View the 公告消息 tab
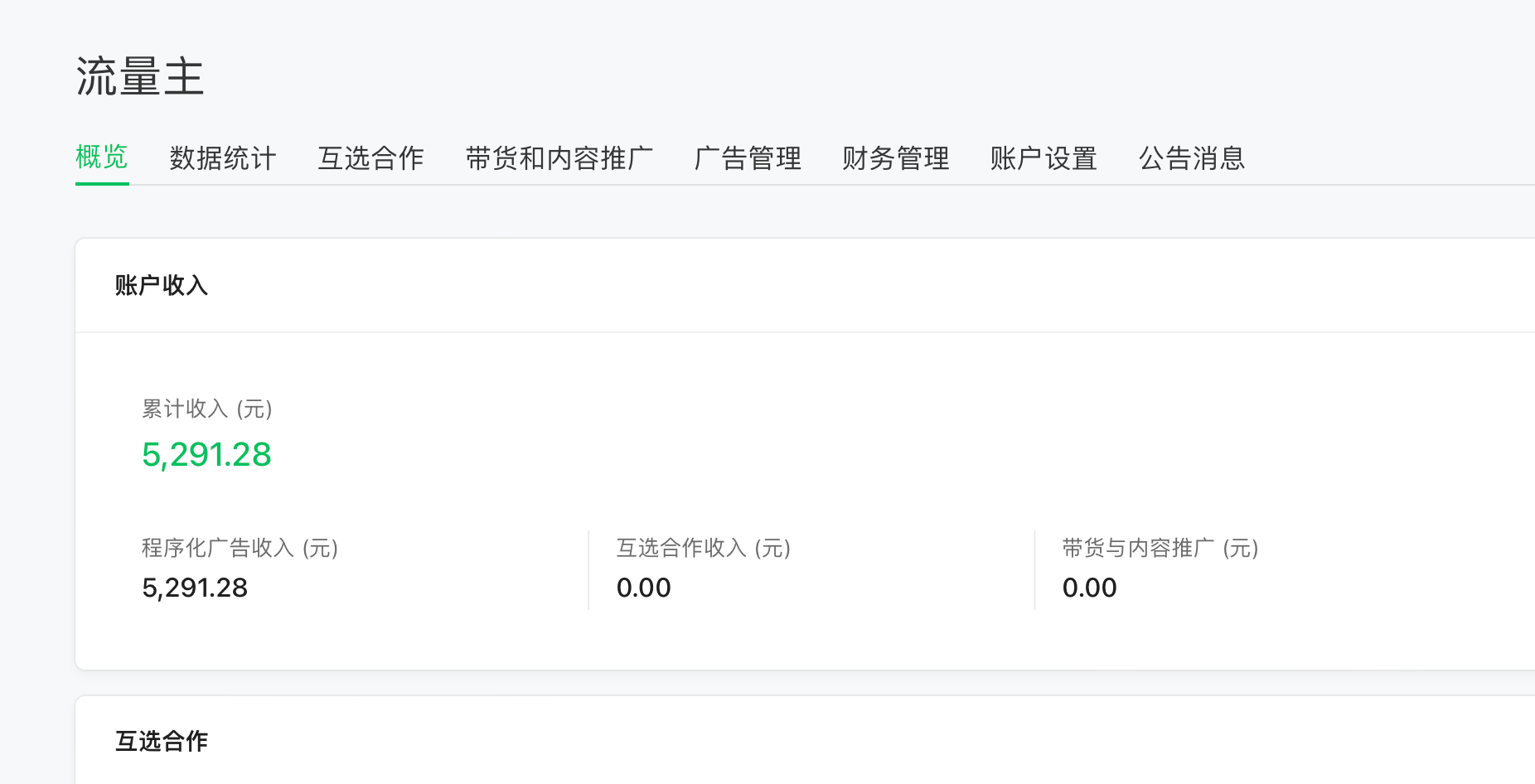 click(x=1191, y=158)
